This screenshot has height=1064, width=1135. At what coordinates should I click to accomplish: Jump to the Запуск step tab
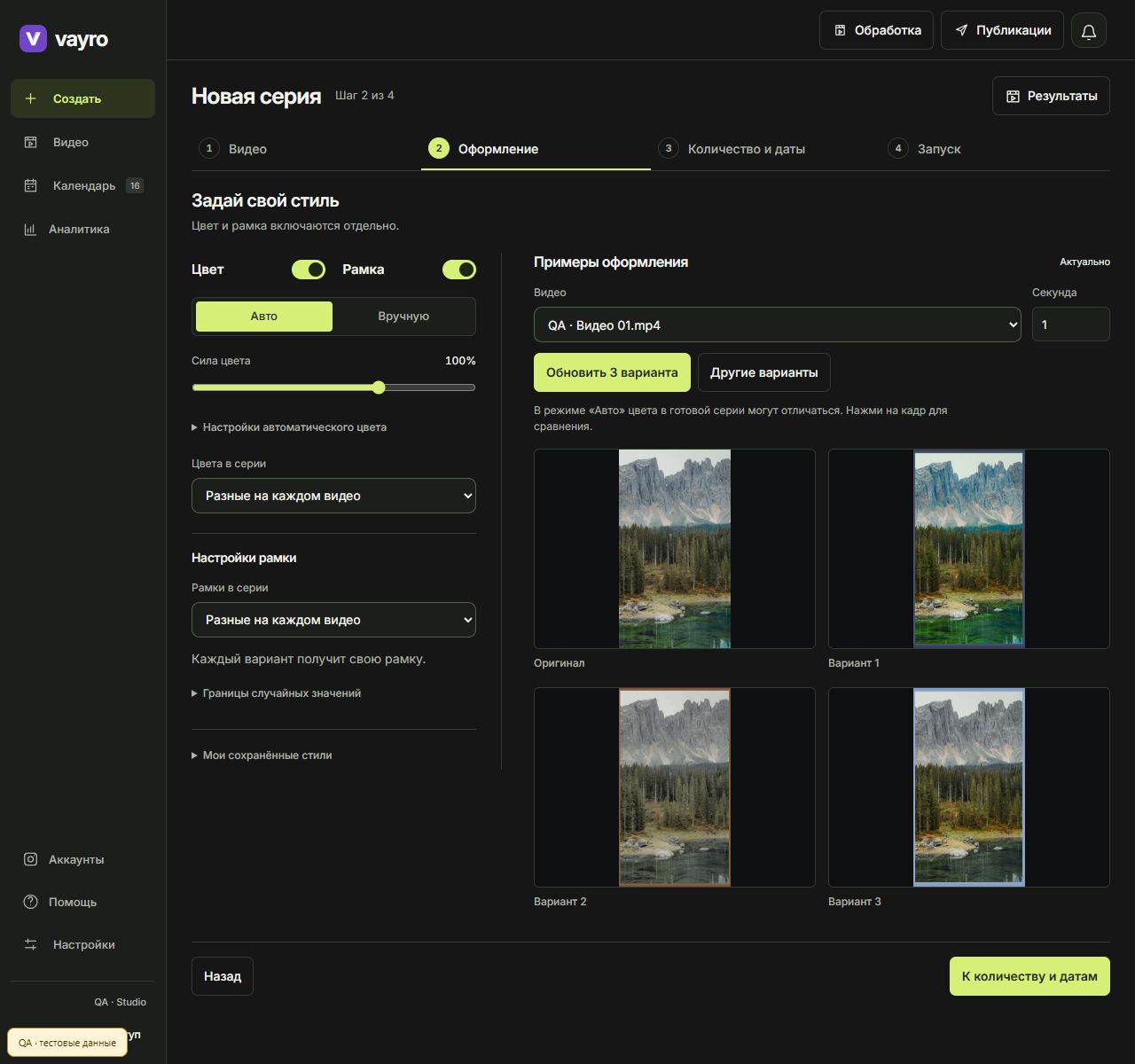pyautogui.click(x=995, y=149)
